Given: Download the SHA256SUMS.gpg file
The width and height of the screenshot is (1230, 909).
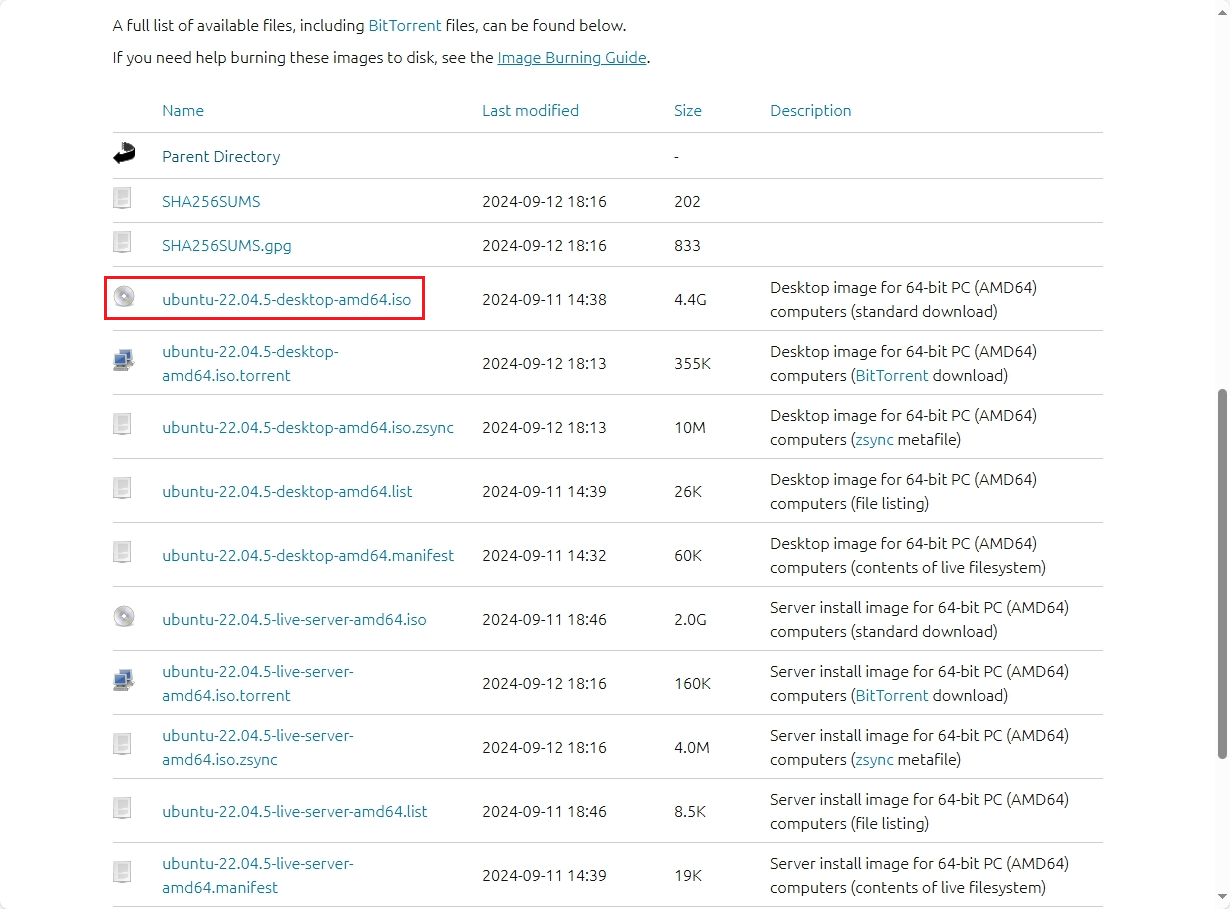Looking at the screenshot, I should coord(227,246).
